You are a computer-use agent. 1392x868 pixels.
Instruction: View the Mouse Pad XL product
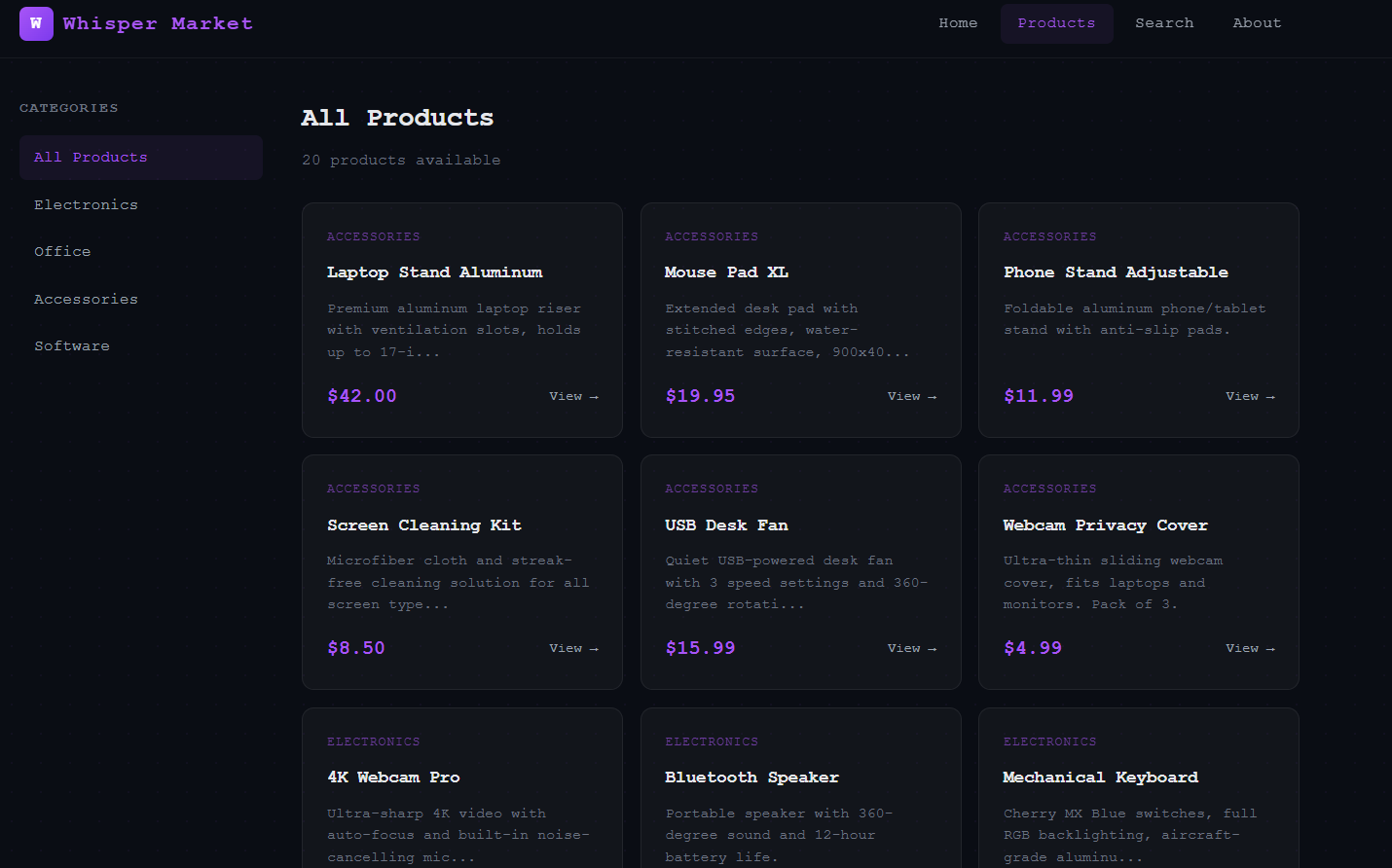(x=912, y=396)
